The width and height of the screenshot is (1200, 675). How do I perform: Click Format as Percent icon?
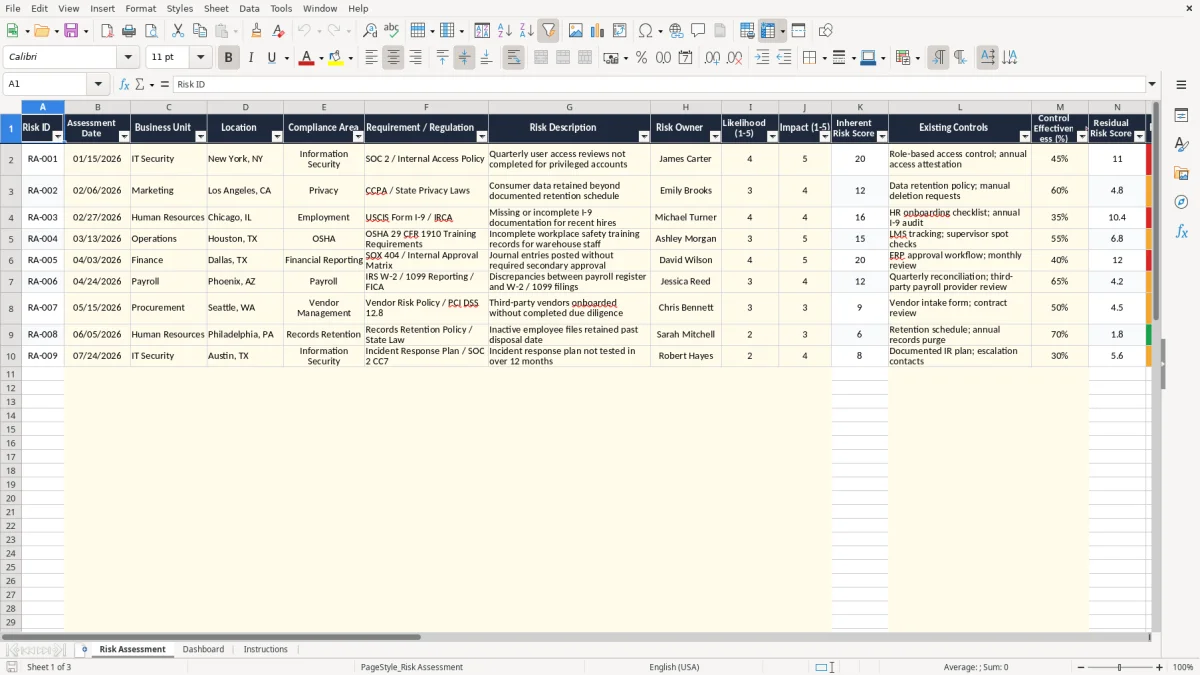coord(641,58)
